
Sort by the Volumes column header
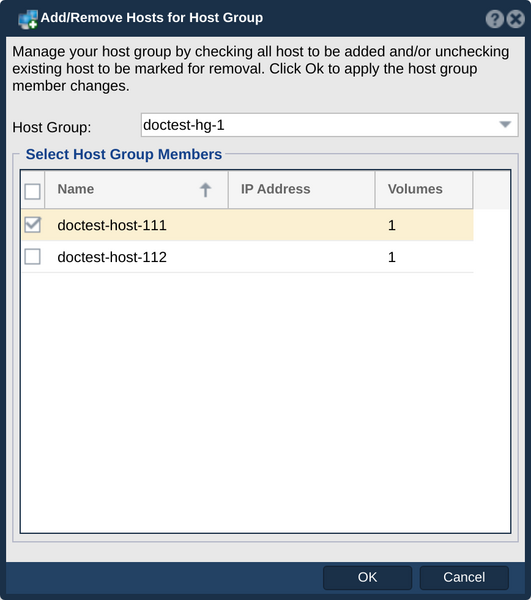[424, 190]
